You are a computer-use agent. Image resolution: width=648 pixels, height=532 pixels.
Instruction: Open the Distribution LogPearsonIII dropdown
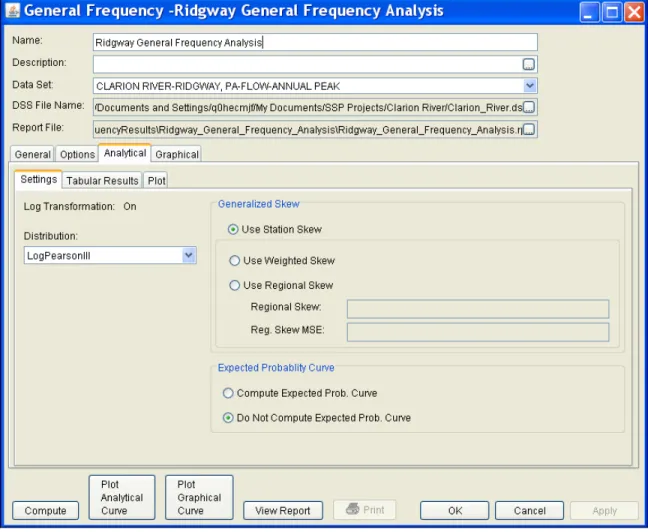[x=189, y=255]
